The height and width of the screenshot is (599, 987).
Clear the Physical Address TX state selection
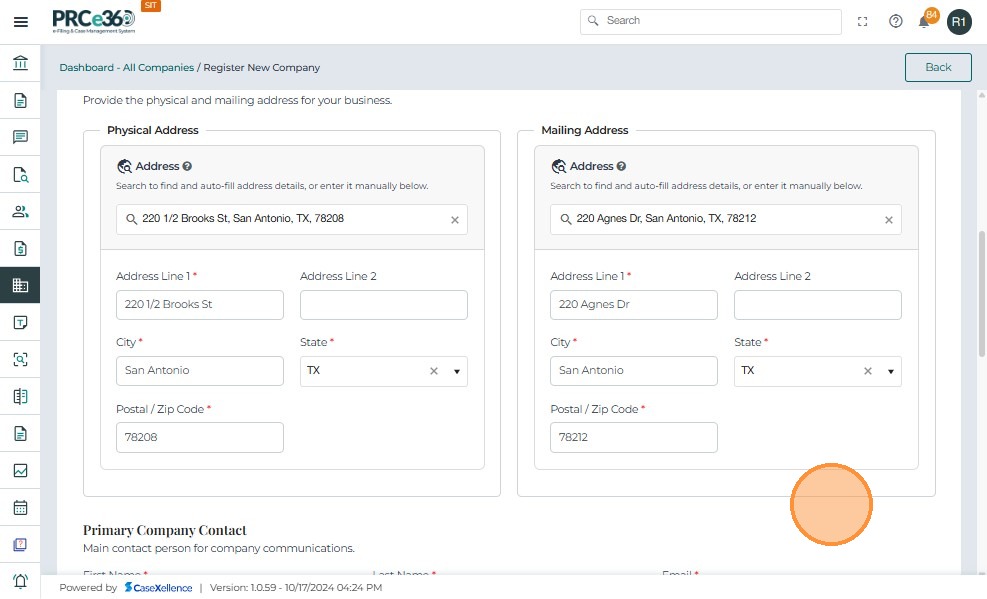(x=434, y=371)
